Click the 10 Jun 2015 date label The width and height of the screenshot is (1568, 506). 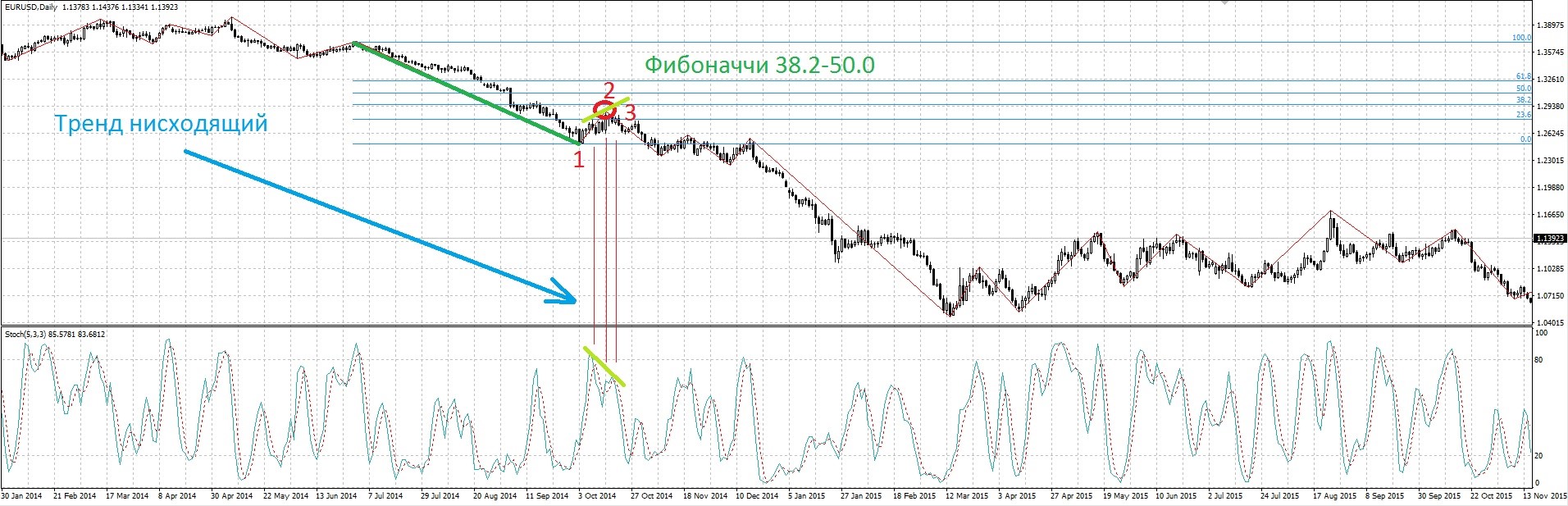click(x=1177, y=496)
